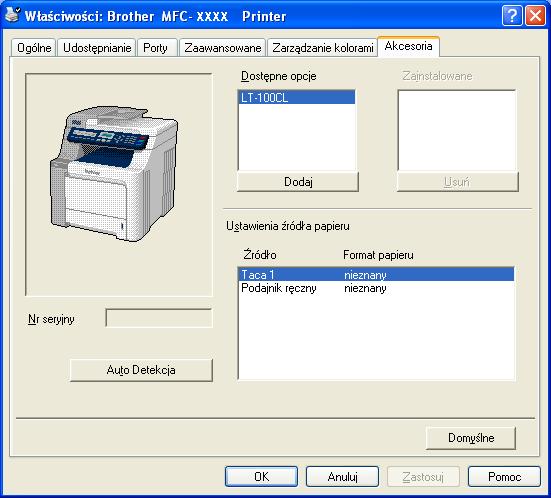Click the Brother printer illustration
This screenshot has height=498, width=551.
114,173
